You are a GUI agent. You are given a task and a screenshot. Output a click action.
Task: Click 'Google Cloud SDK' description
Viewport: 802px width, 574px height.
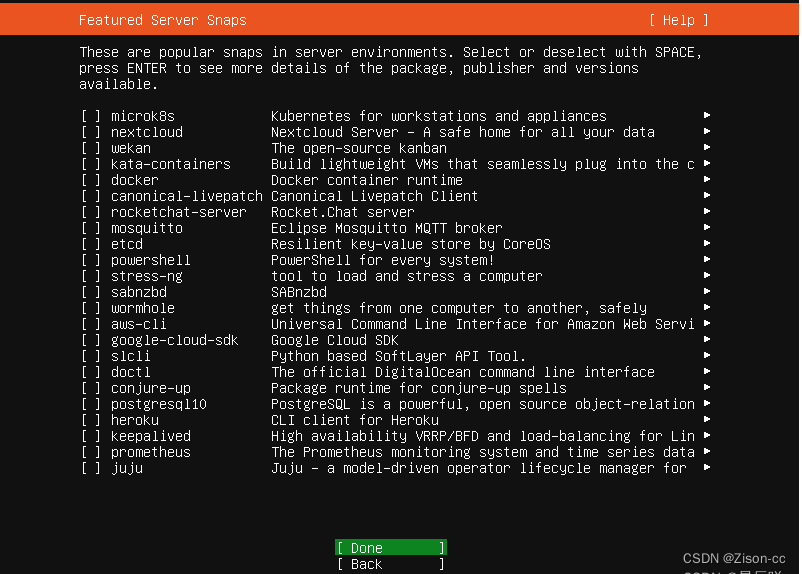pos(335,341)
